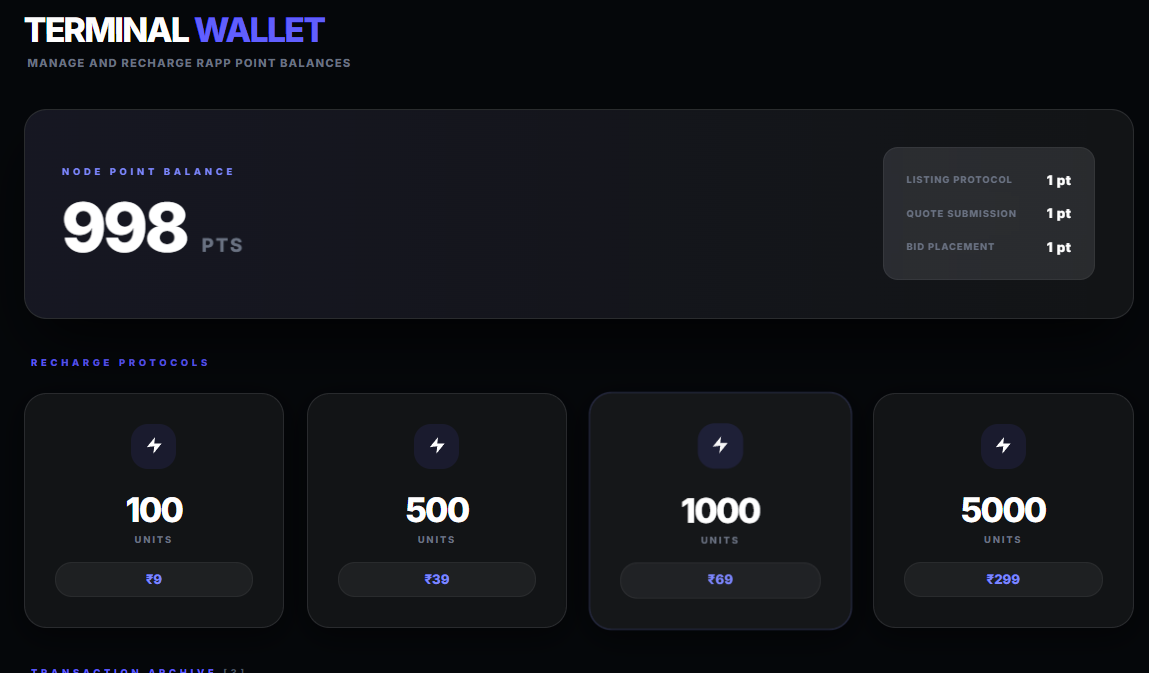Image resolution: width=1149 pixels, height=673 pixels.
Task: Click the Bid Placement cost row
Action: (988, 247)
